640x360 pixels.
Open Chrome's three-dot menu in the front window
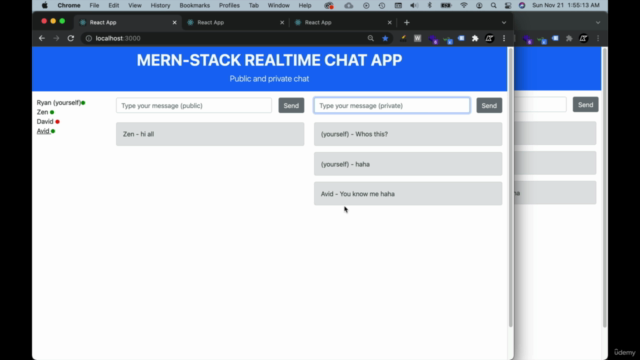coord(504,38)
